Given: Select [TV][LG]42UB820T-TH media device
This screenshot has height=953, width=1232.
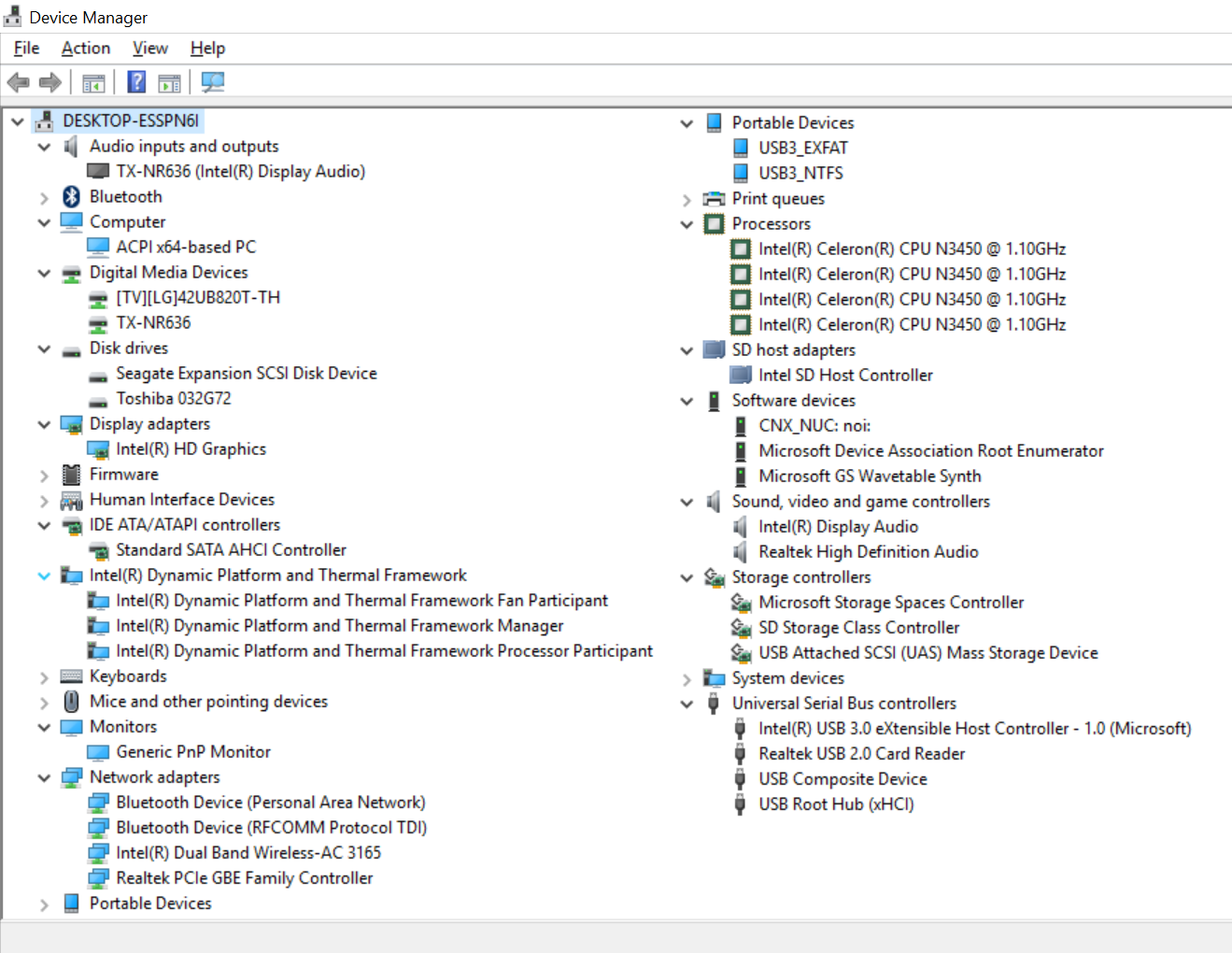Looking at the screenshot, I should click(198, 297).
